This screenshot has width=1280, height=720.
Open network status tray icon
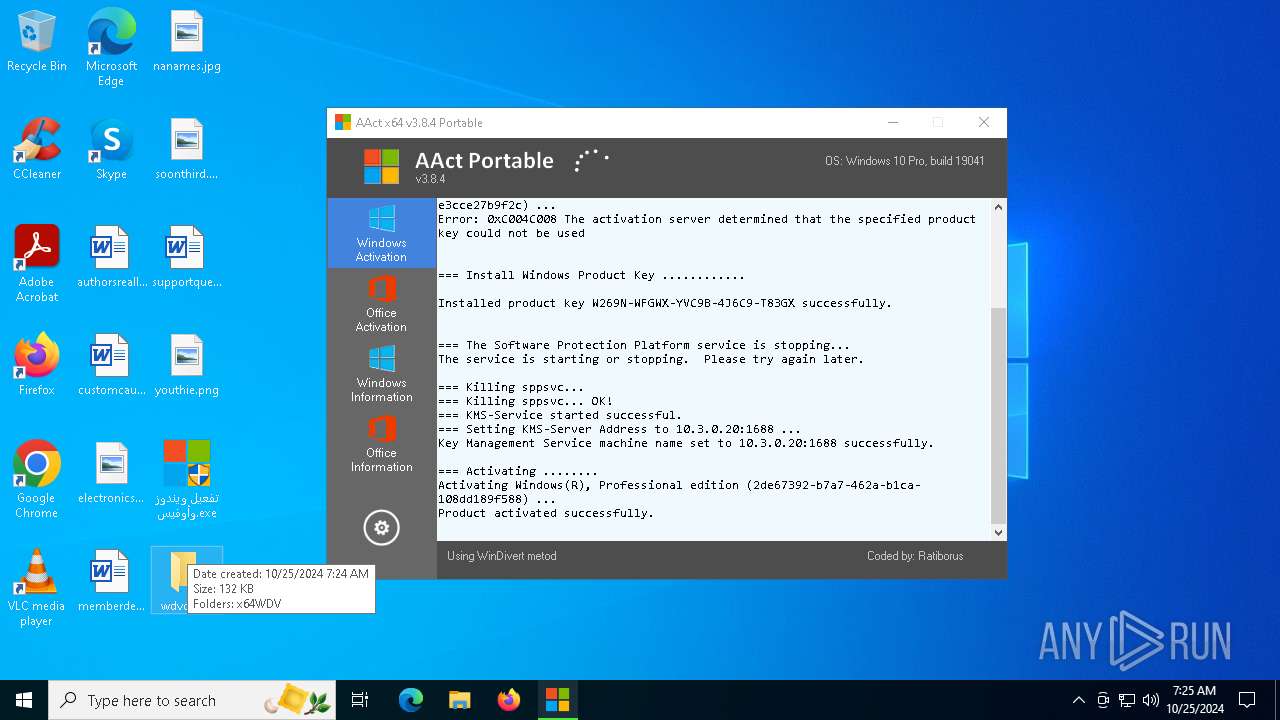tap(1127, 700)
